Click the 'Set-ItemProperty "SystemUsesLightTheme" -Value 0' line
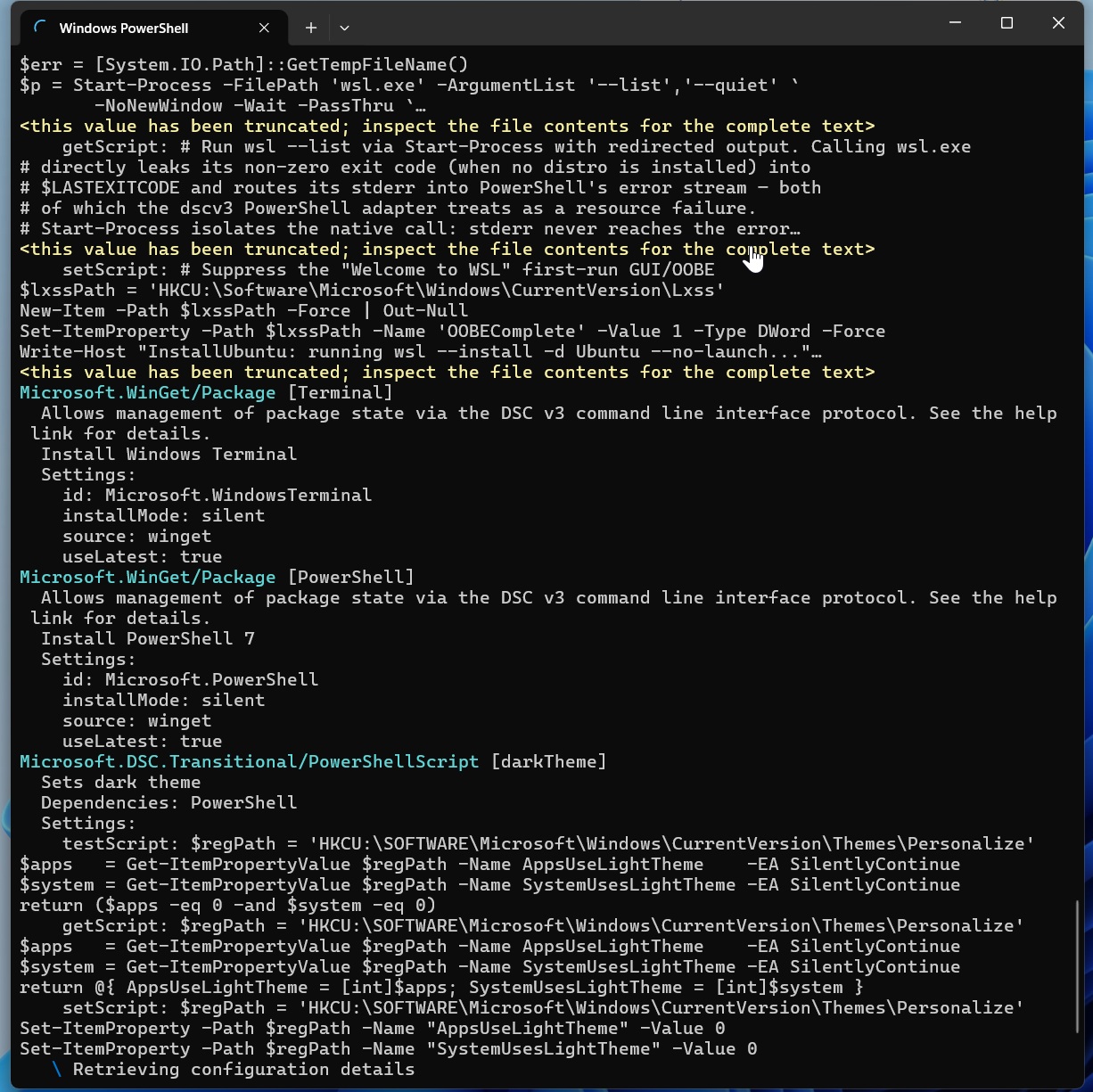The height and width of the screenshot is (1092, 1093). 388,1048
